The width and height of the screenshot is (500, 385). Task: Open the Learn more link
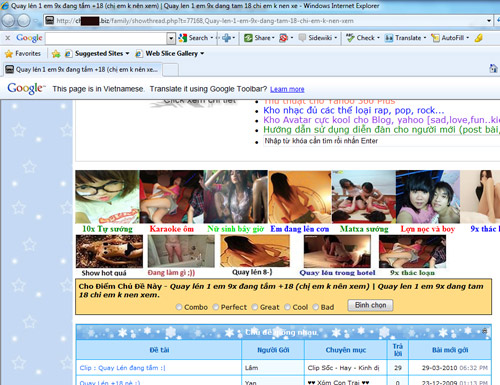pos(287,89)
